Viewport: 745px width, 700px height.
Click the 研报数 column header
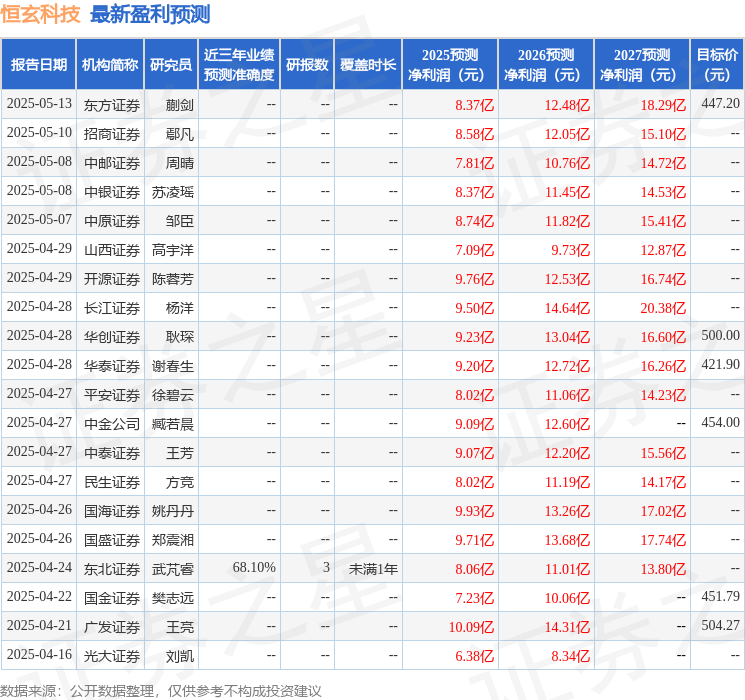click(307, 65)
